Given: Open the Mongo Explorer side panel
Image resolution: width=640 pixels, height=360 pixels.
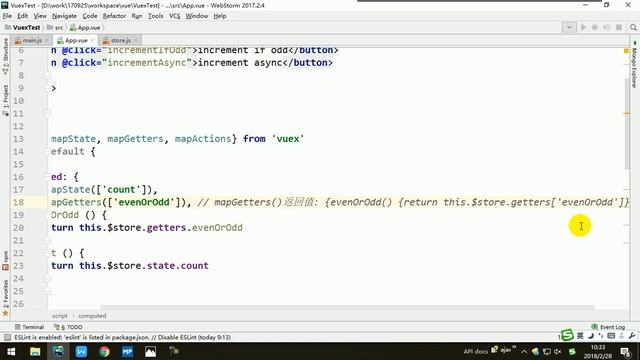Looking at the screenshot, I should click(x=634, y=64).
